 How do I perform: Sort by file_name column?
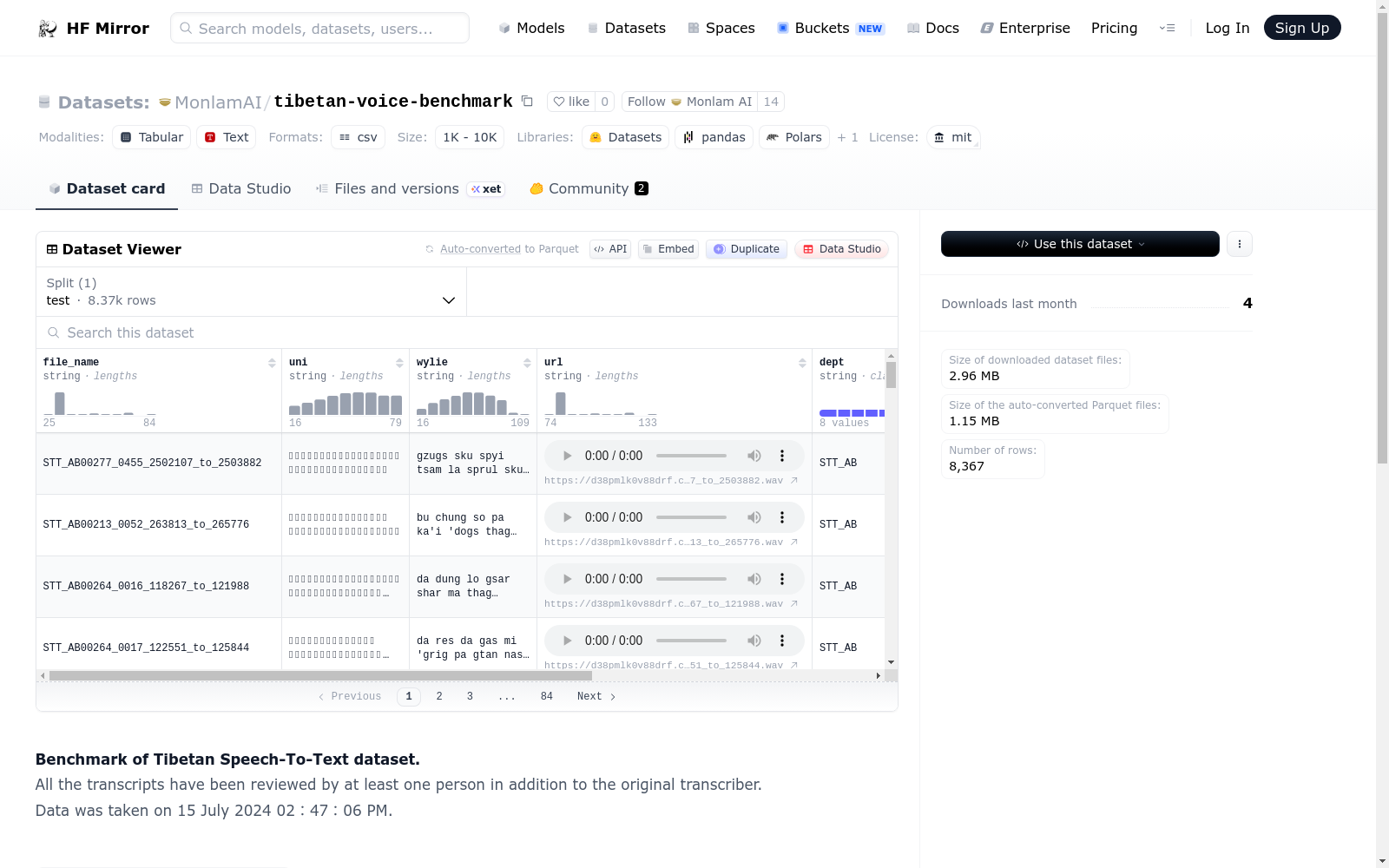(x=272, y=363)
